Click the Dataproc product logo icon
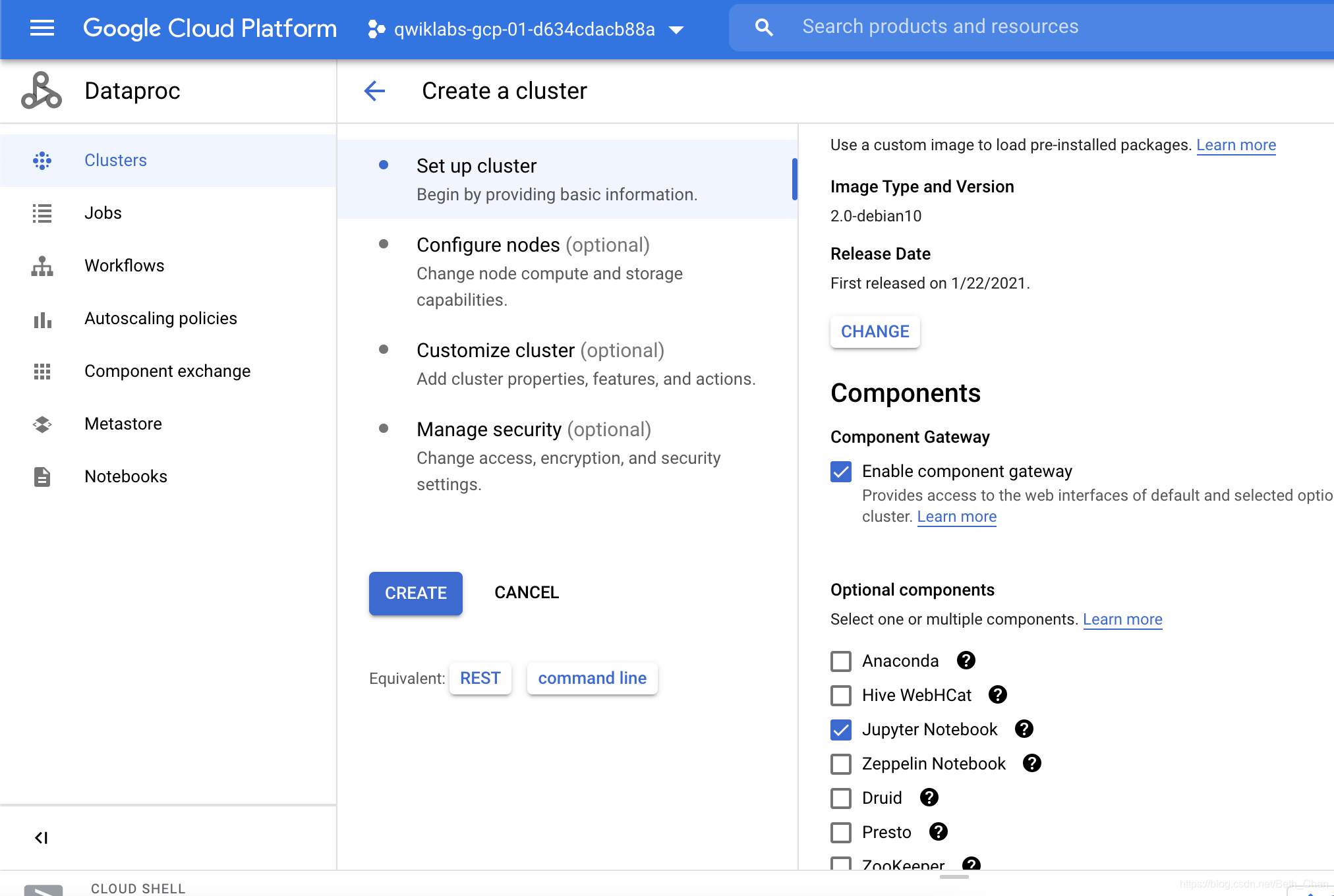 coord(42,90)
